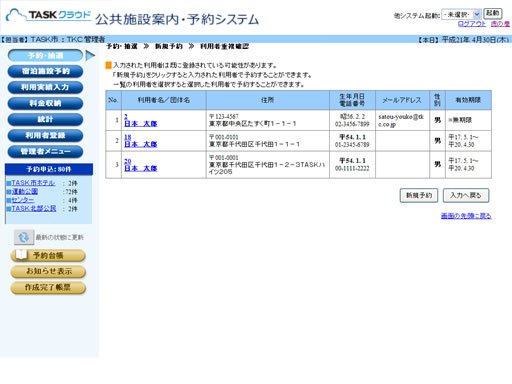Click the 画面の先頭に戻る link
The width and height of the screenshot is (512, 384).
click(466, 216)
